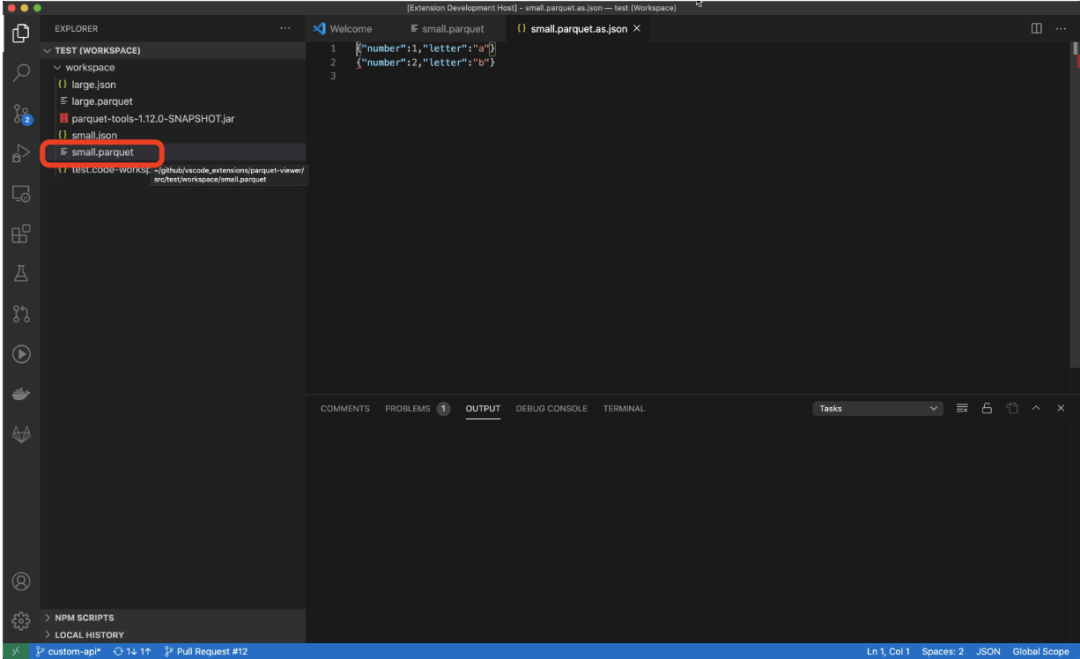Open the GitLab view icon
1080x659 pixels.
point(21,434)
